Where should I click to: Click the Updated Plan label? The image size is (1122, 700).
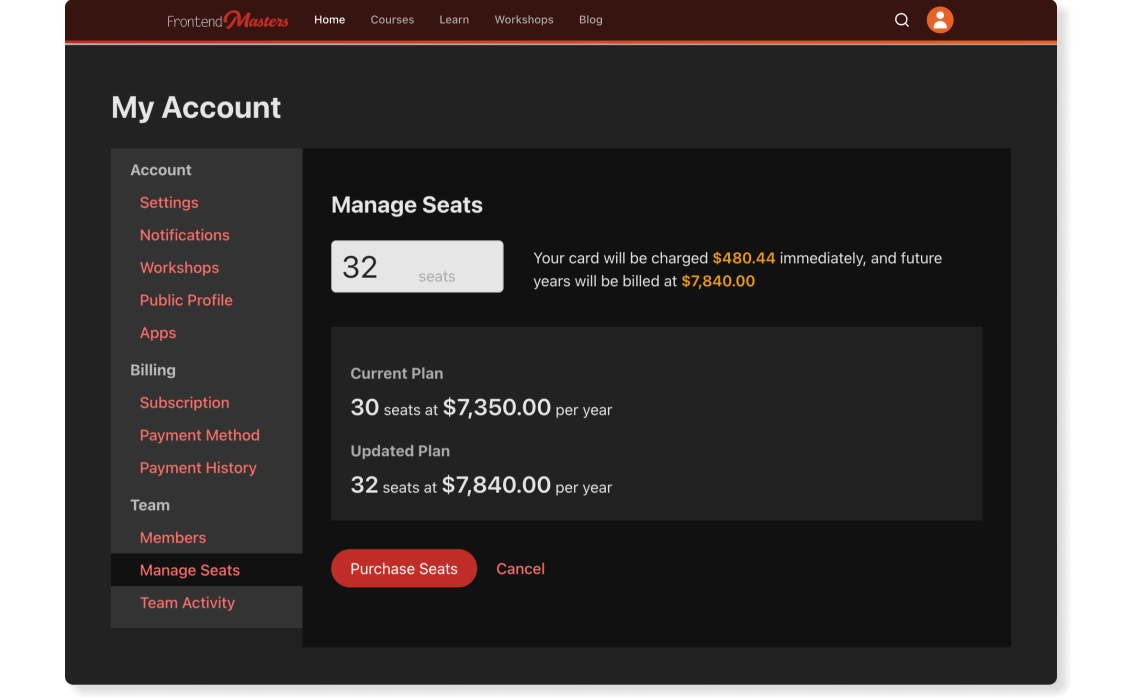(400, 451)
